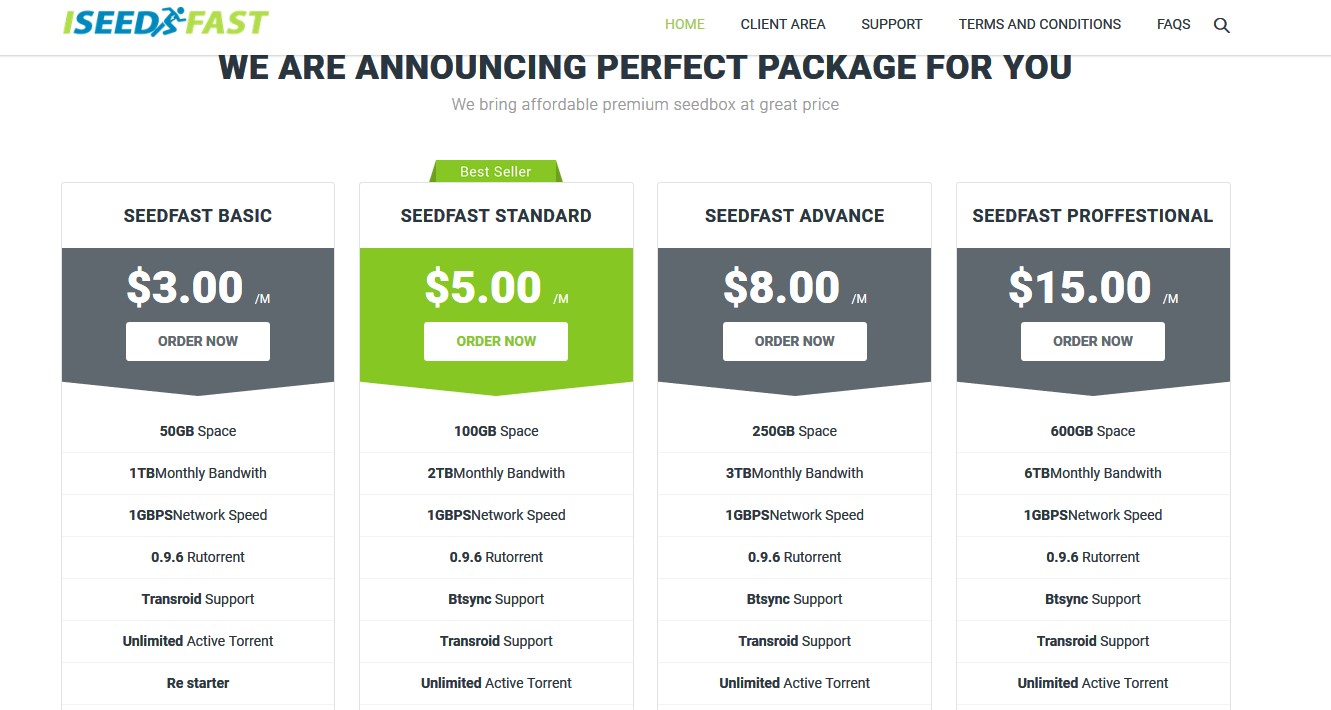The width and height of the screenshot is (1331, 710).
Task: Order the Seedfast Standard plan
Action: [496, 341]
